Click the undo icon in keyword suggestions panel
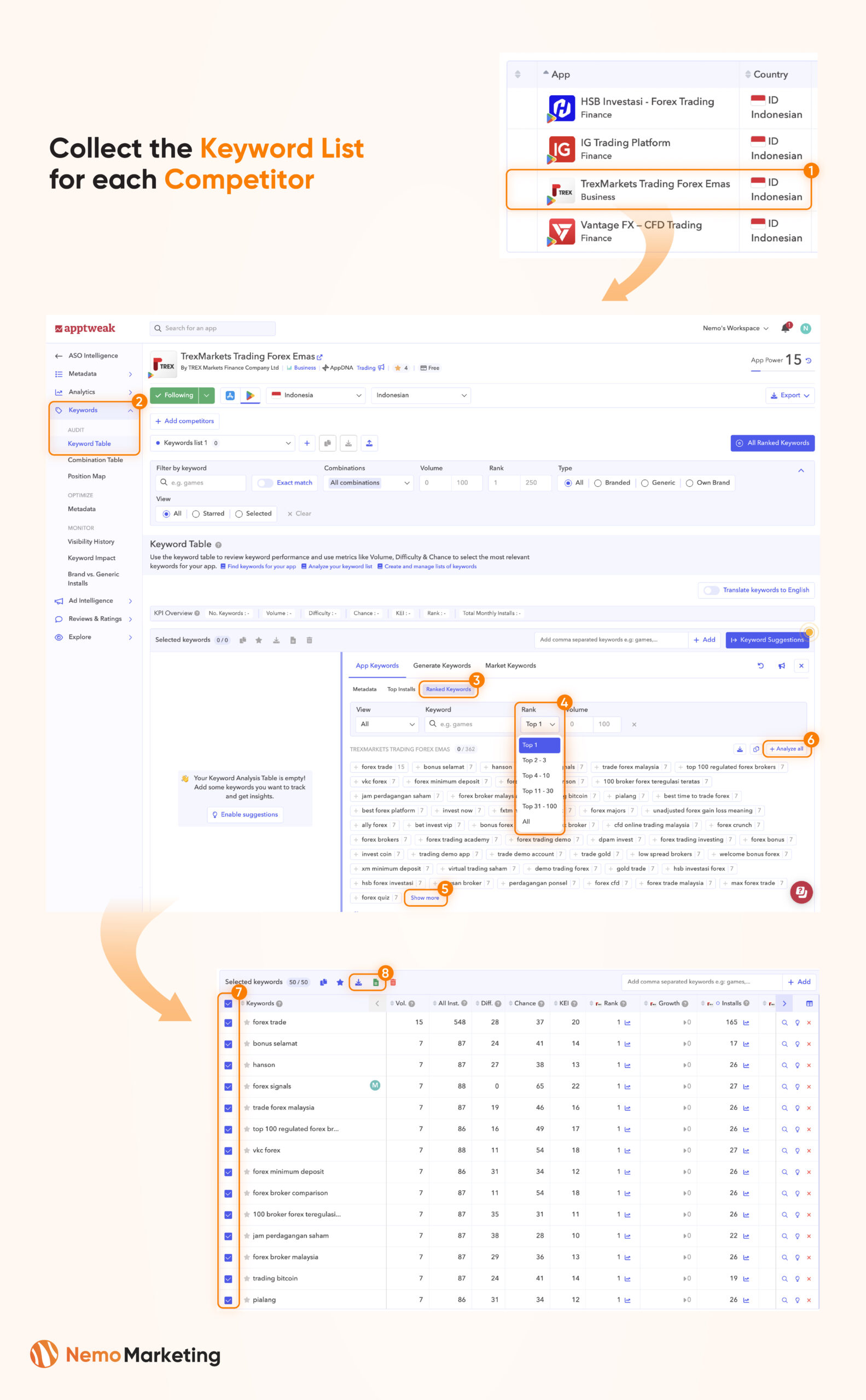Viewport: 866px width, 1400px height. tap(760, 666)
